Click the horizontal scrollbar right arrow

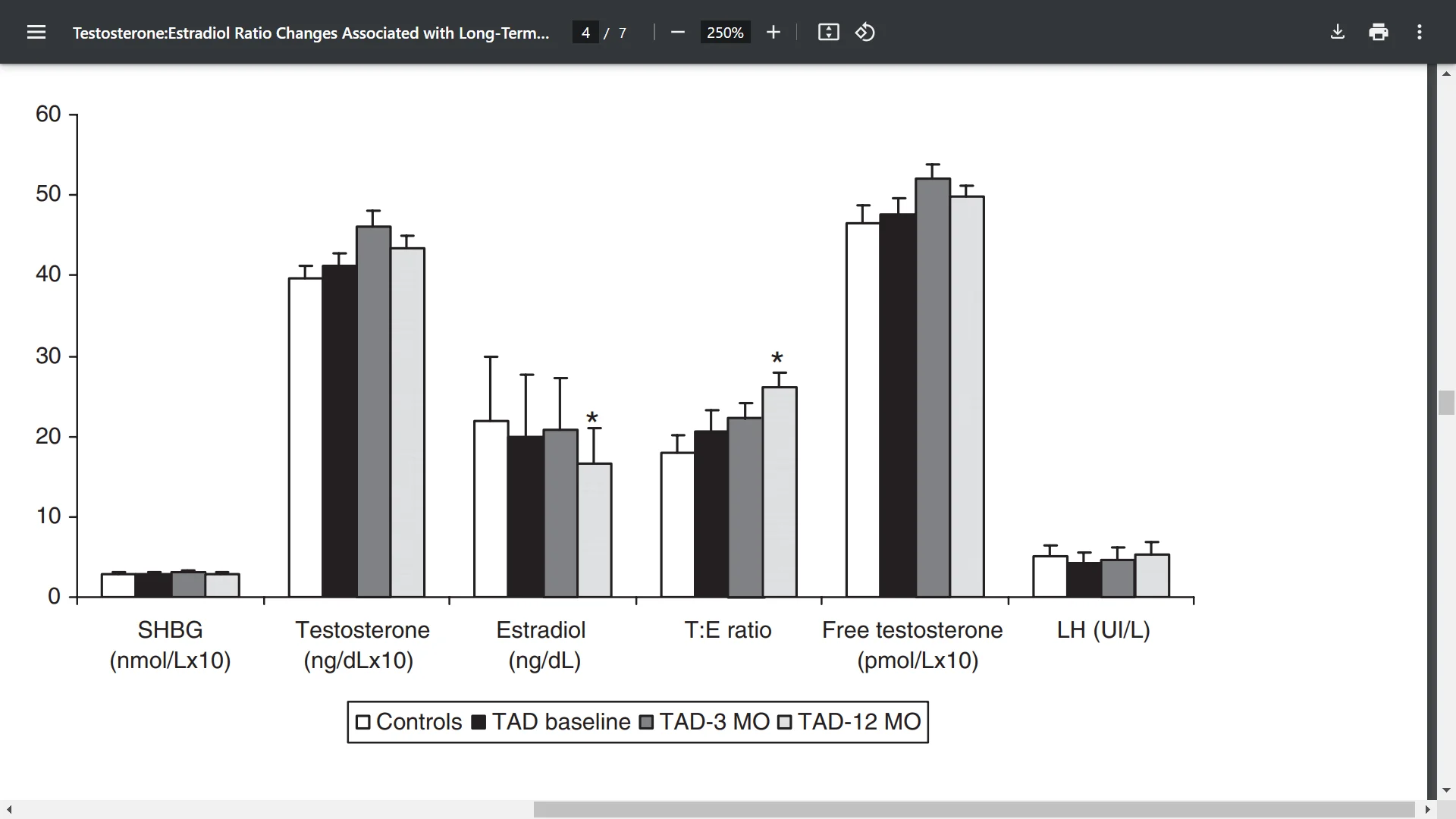pos(1427,810)
